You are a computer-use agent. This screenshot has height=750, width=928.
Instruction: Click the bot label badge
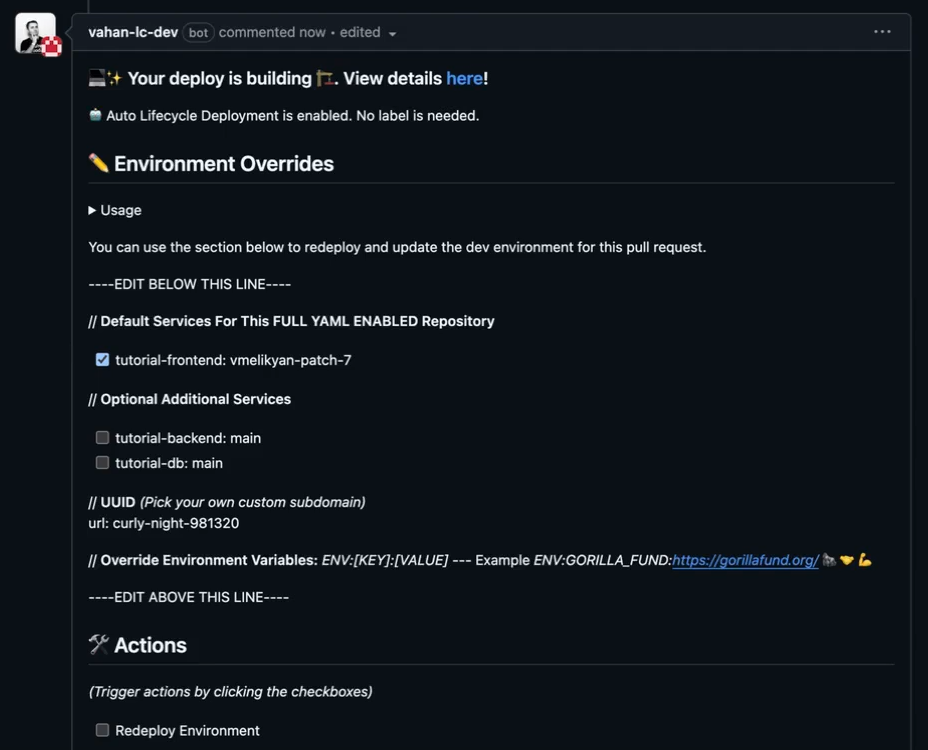click(x=198, y=33)
